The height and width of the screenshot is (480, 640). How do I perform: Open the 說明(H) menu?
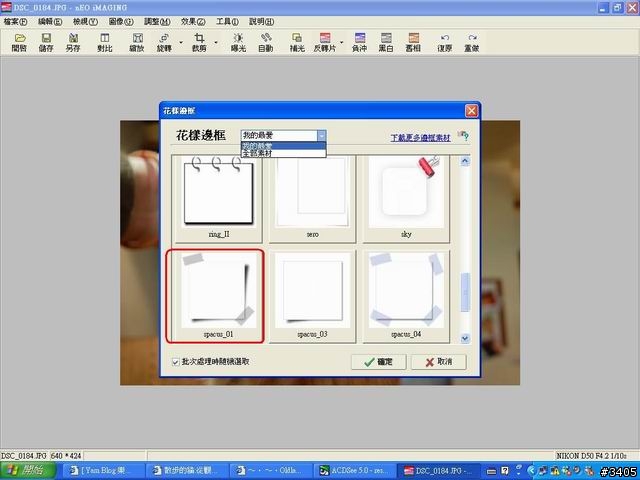click(262, 22)
